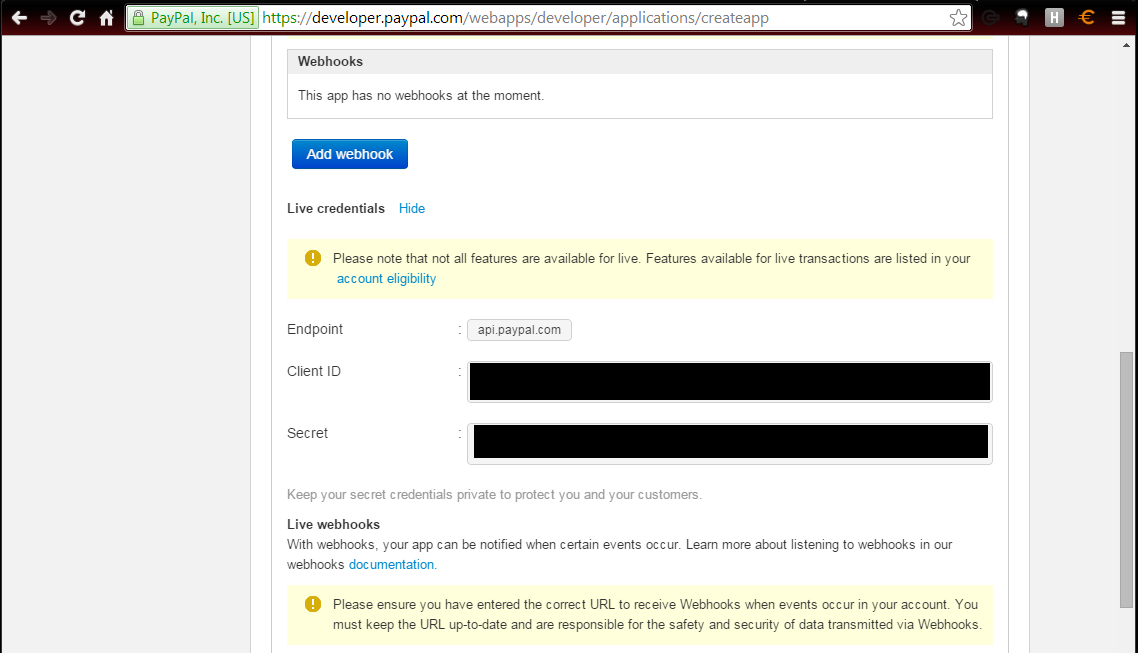Select the api.paypal.com endpoint field
The width and height of the screenshot is (1138, 653).
click(519, 329)
